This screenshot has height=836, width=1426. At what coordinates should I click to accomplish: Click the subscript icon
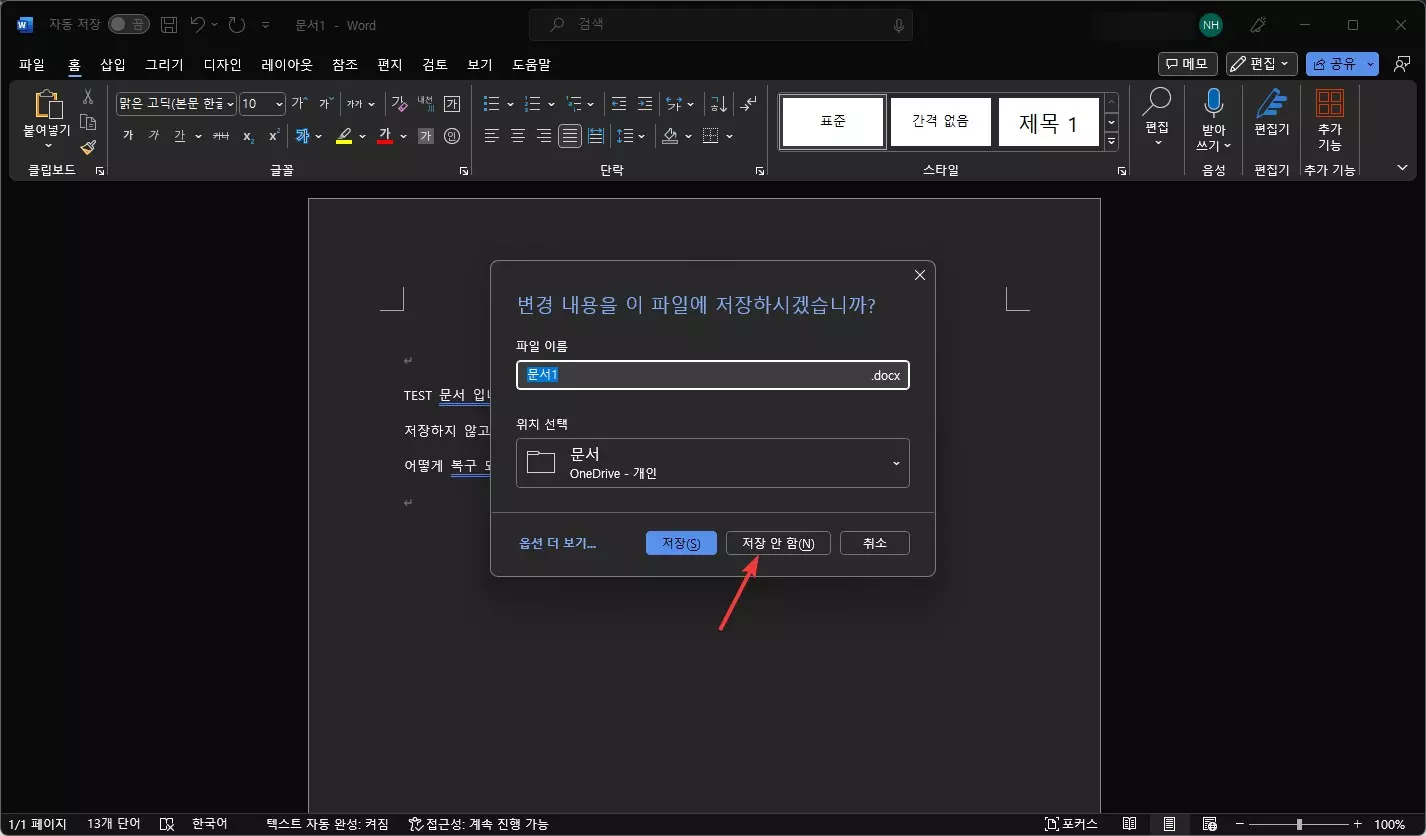tap(248, 137)
